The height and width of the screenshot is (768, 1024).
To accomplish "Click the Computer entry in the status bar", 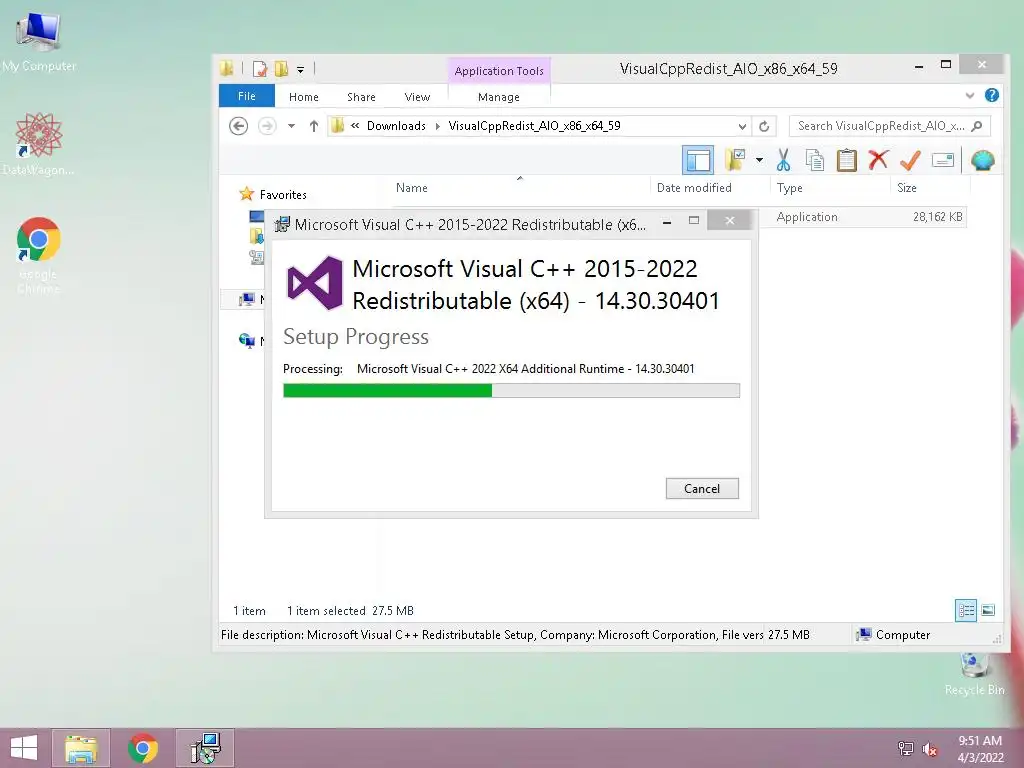I will click(x=893, y=634).
